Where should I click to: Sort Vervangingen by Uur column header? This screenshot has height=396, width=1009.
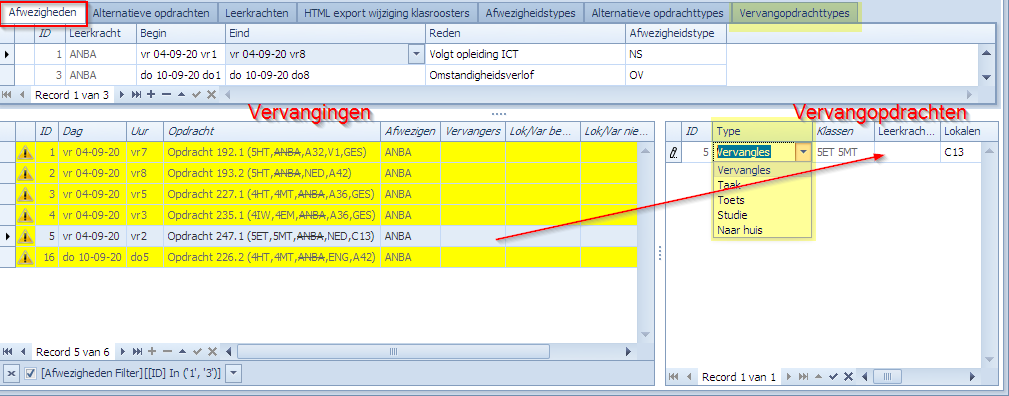click(x=145, y=131)
